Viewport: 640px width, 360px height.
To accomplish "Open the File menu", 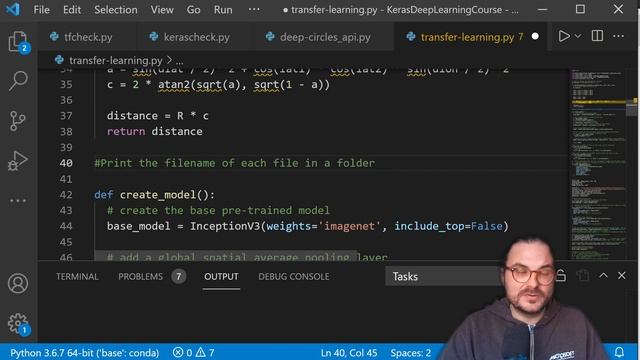I will (x=41, y=9).
